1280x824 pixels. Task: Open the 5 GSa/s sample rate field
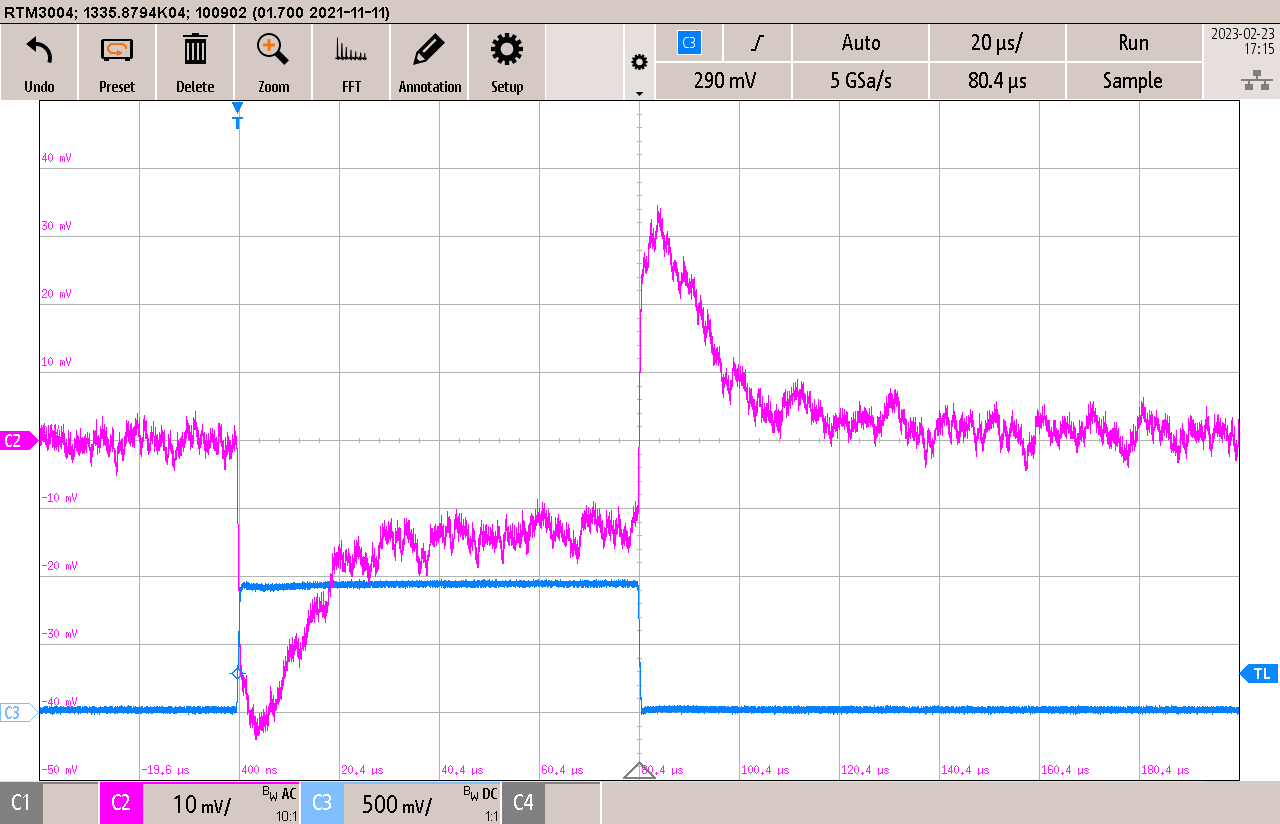[861, 81]
